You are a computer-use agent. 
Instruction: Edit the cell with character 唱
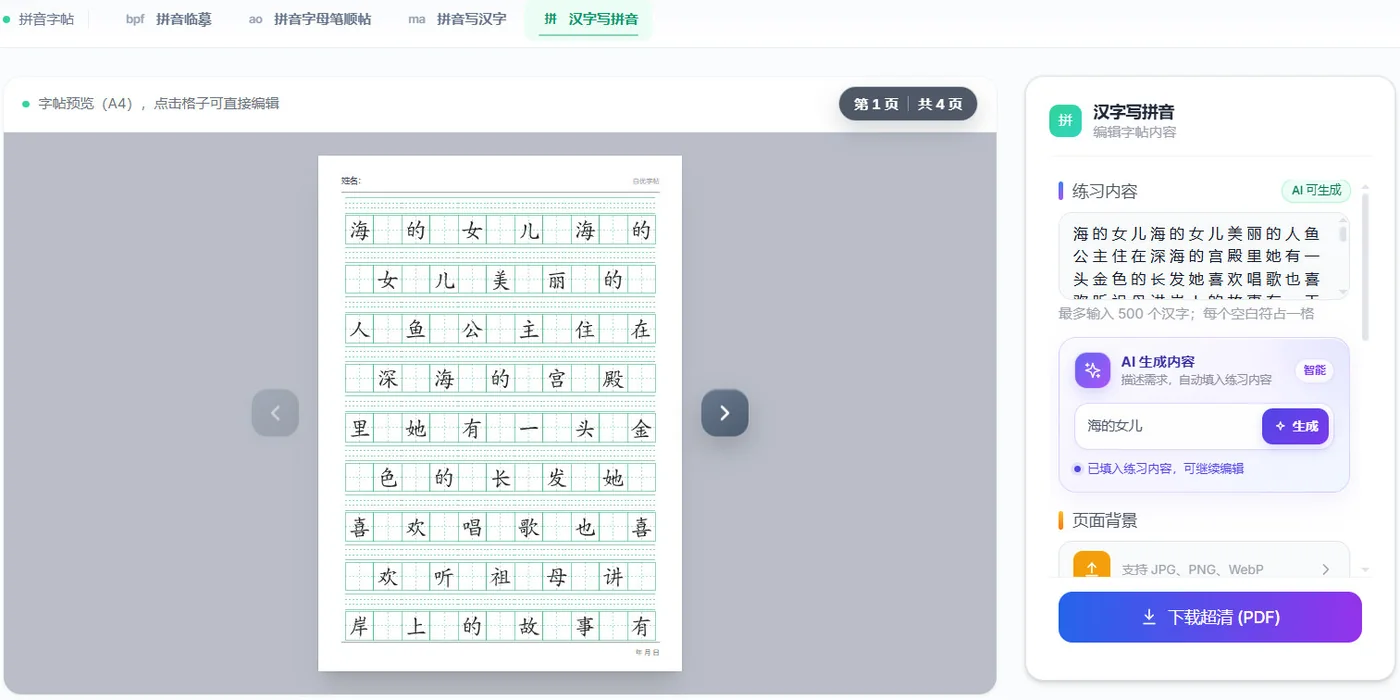[x=472, y=527]
